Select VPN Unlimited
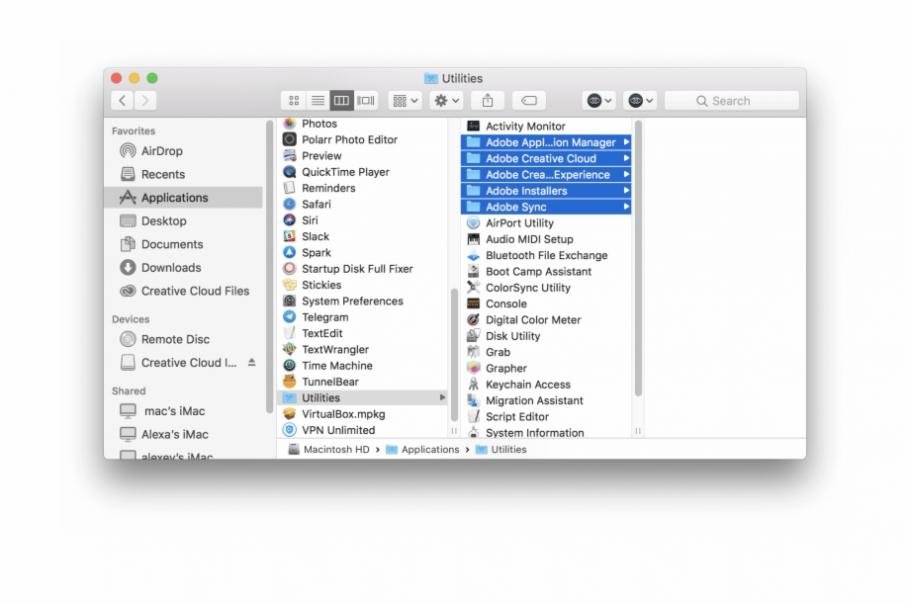The image size is (910, 604). (364, 430)
